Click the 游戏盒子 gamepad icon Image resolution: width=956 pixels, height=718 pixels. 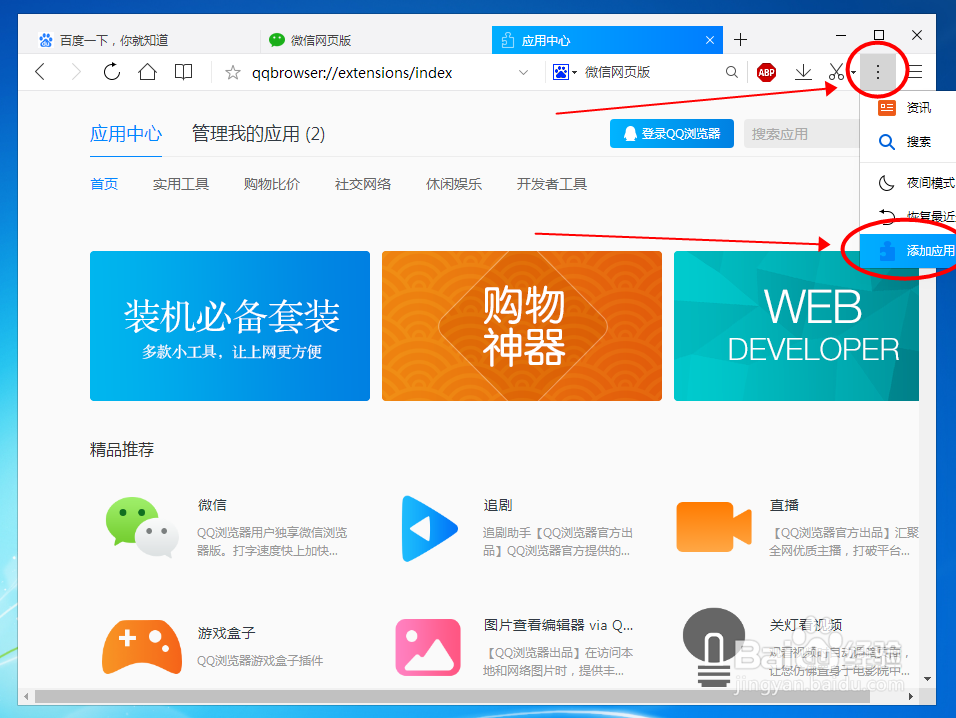pos(142,647)
